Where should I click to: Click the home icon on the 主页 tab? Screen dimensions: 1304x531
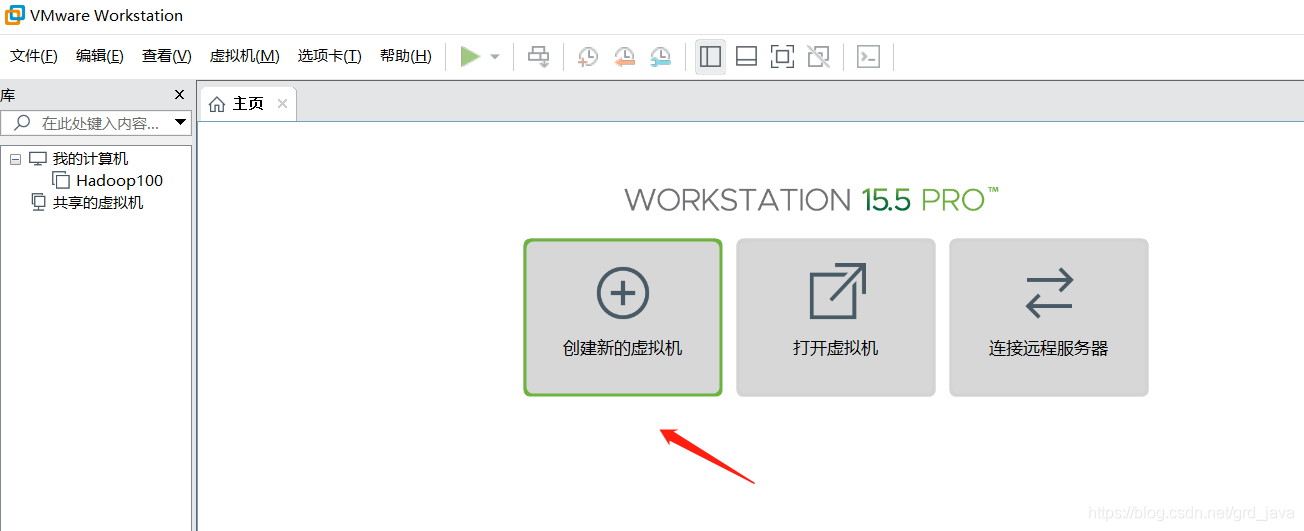click(x=217, y=105)
